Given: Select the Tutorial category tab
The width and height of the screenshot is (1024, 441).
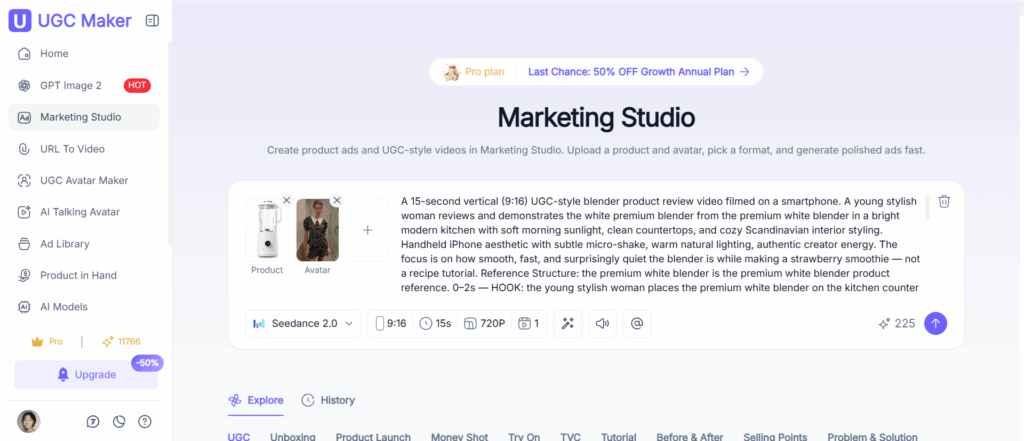Looking at the screenshot, I should click(619, 436).
